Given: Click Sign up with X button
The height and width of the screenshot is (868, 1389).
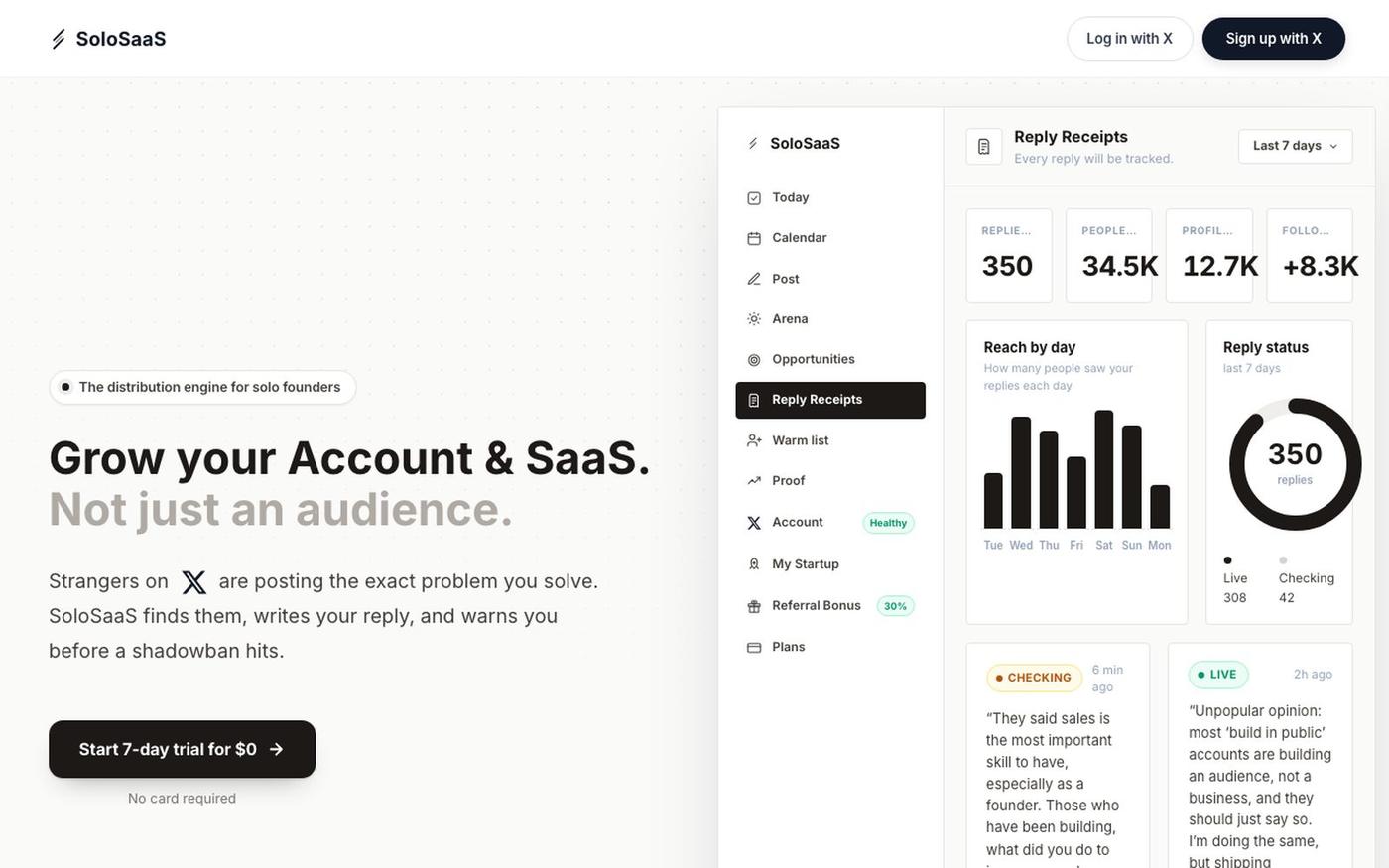Looking at the screenshot, I should (x=1274, y=39).
